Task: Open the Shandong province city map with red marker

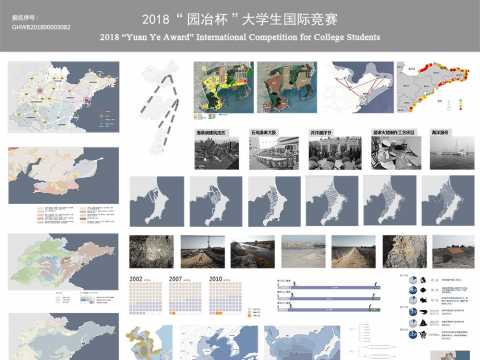Action: tap(64, 97)
